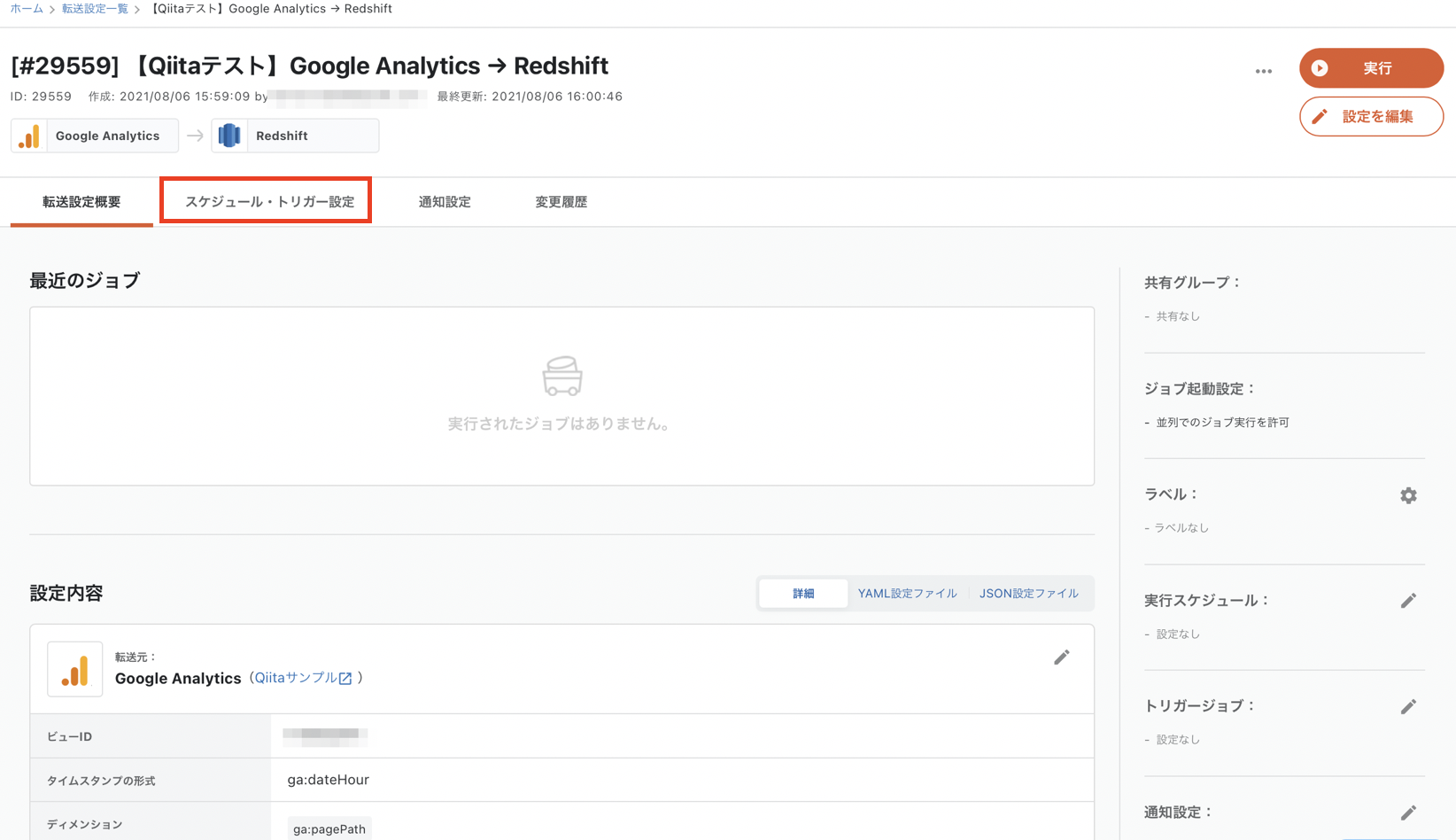The image size is (1456, 840).
Task: Click the ID: 29559 text
Action: click(41, 97)
